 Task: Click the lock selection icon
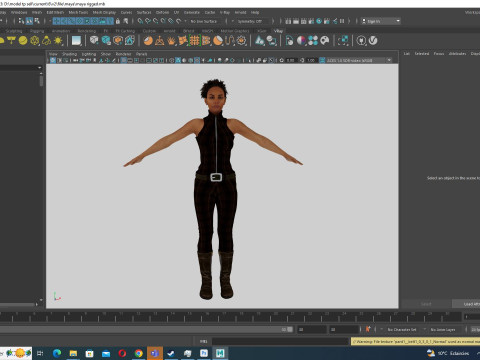118,21
